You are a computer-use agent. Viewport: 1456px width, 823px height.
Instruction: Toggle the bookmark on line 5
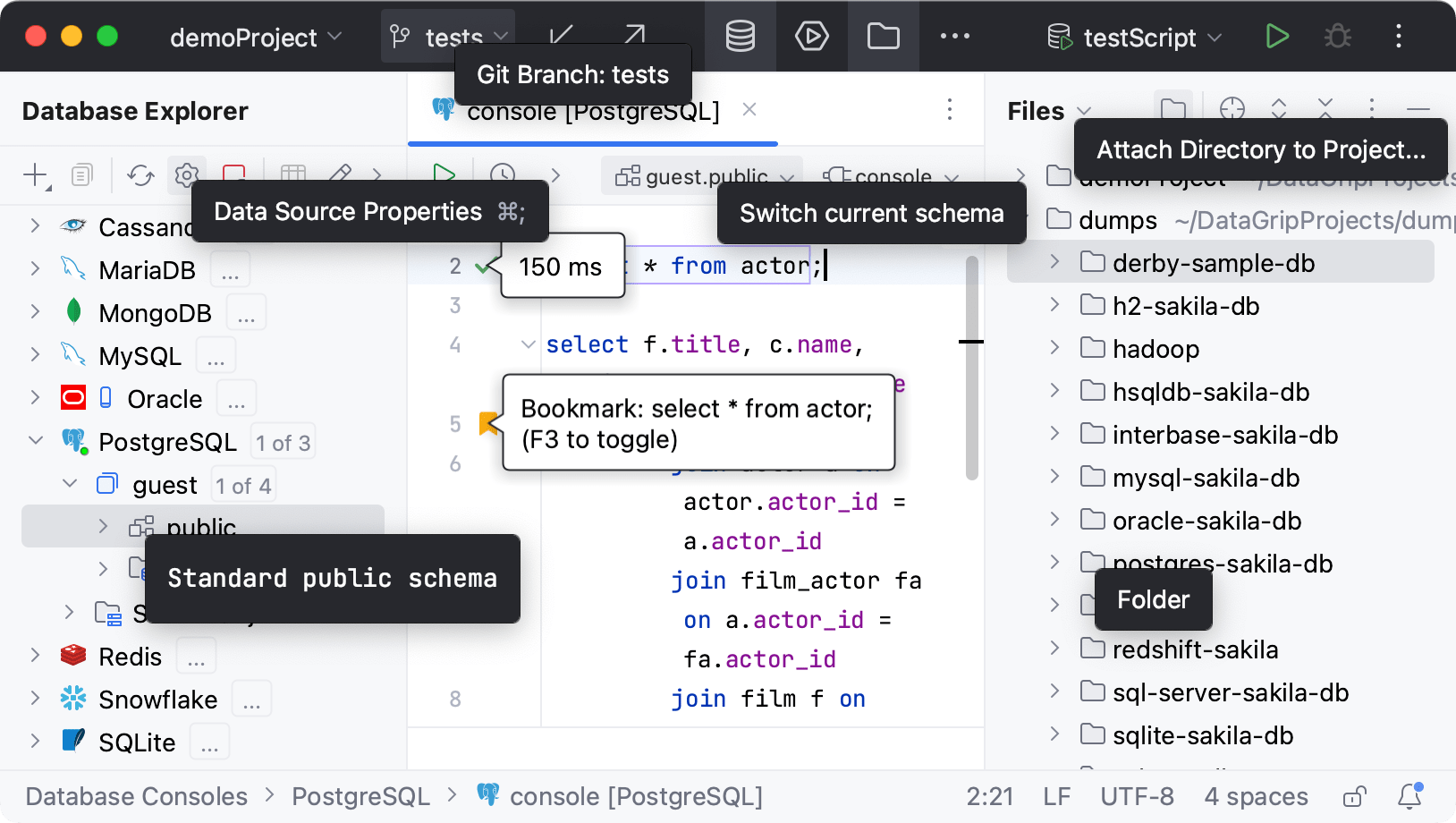(x=488, y=424)
